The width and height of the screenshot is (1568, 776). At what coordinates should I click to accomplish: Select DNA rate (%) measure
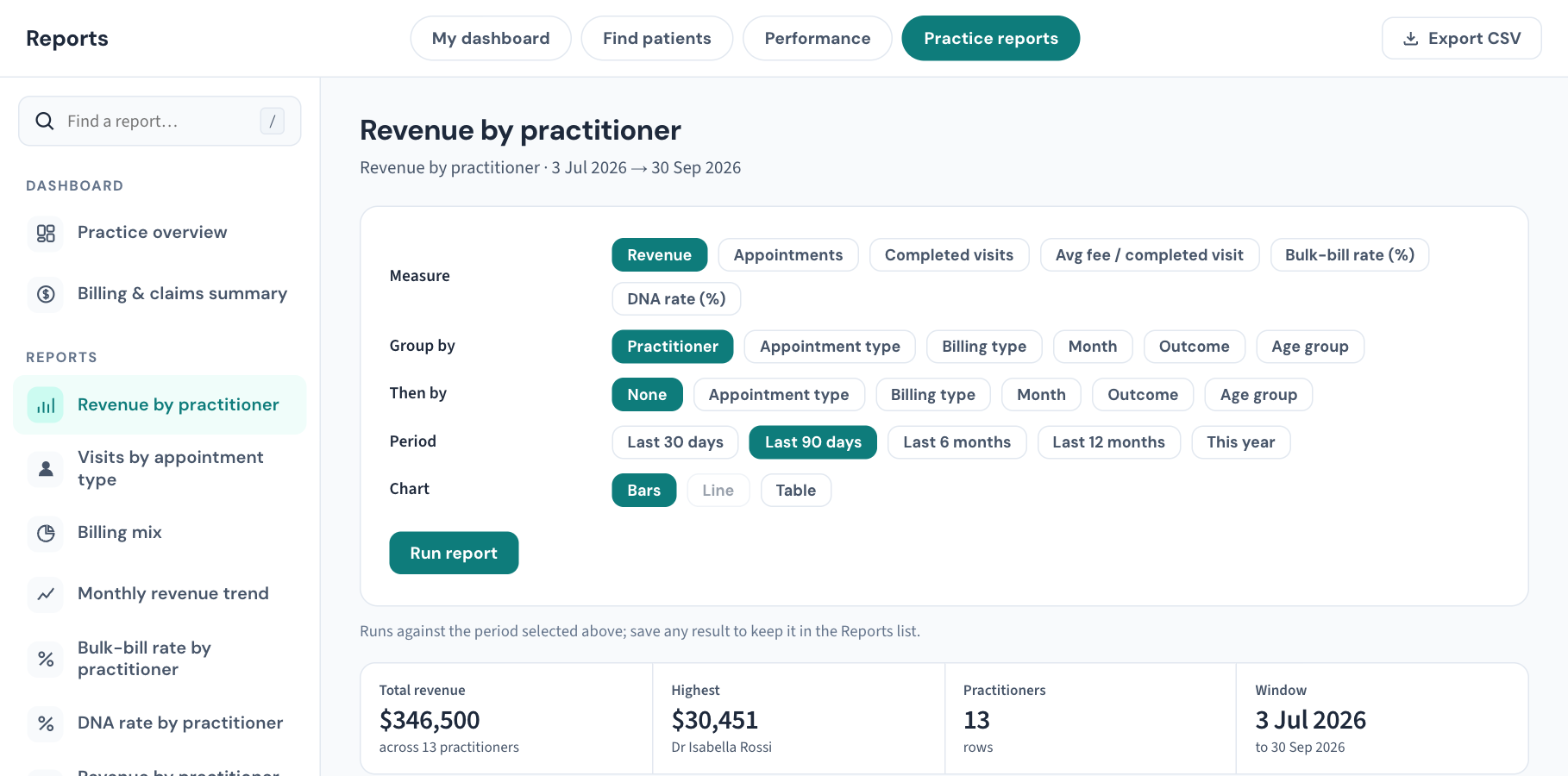676,299
